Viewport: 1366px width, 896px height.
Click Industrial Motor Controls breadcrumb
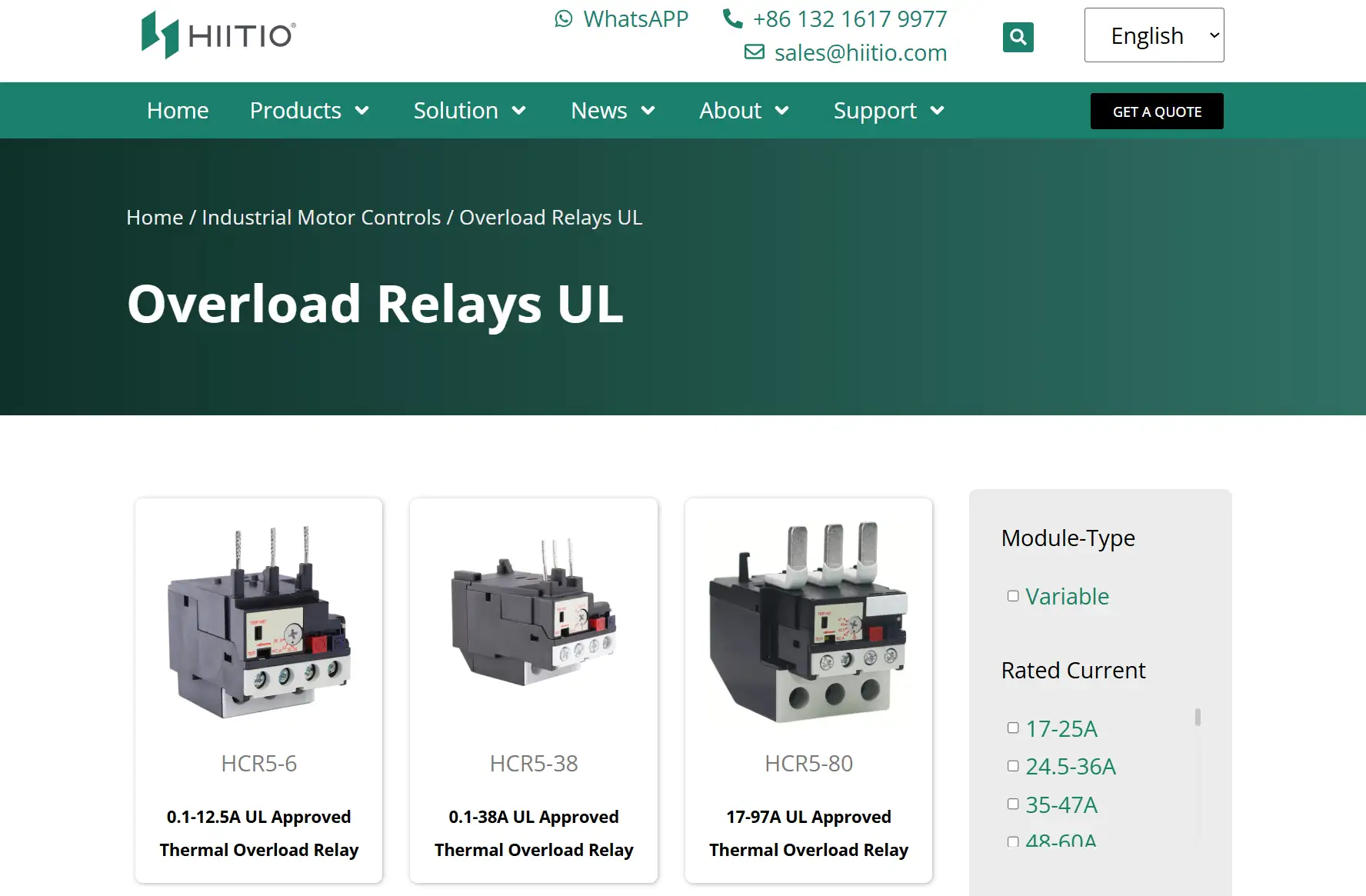tap(322, 218)
